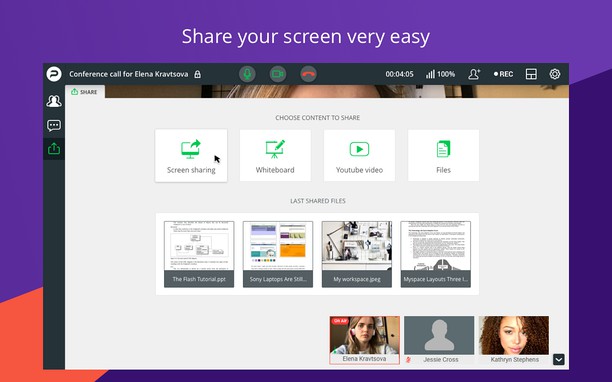Screen dimensions: 612x382
Task: End the call with the red phone button
Action: 308,74
